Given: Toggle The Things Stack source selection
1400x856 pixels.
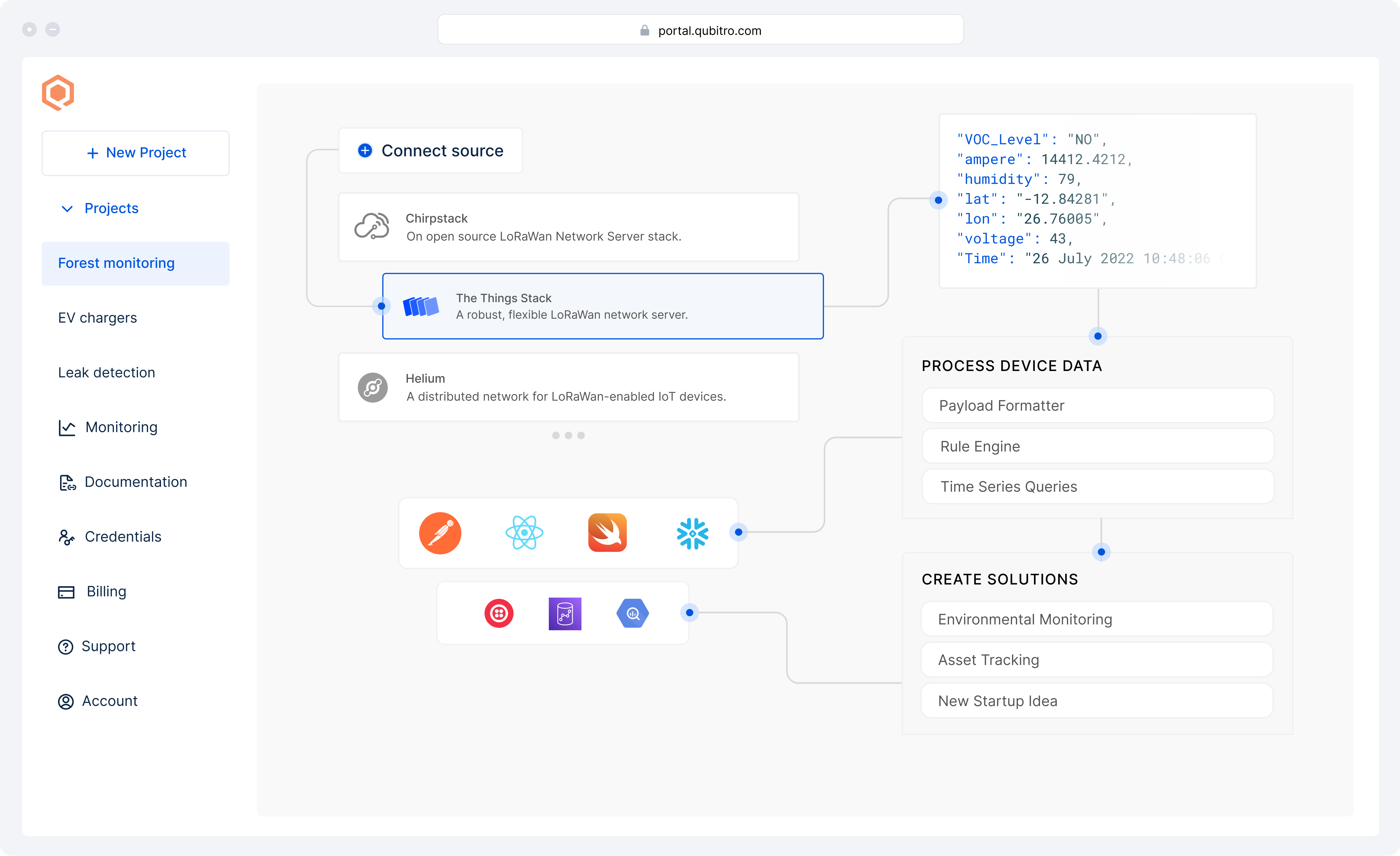Looking at the screenshot, I should [602, 306].
